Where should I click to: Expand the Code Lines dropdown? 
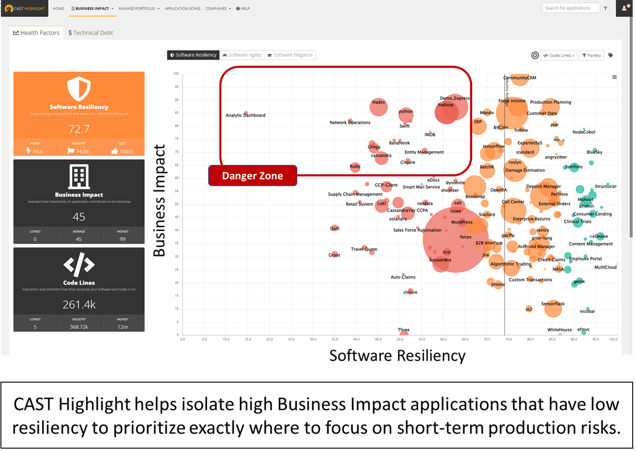point(559,56)
